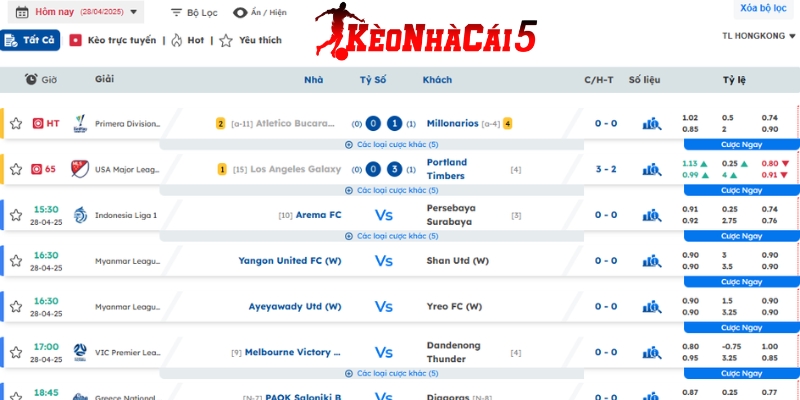
Task: Open statistics icon for Arema FC match
Action: click(652, 215)
